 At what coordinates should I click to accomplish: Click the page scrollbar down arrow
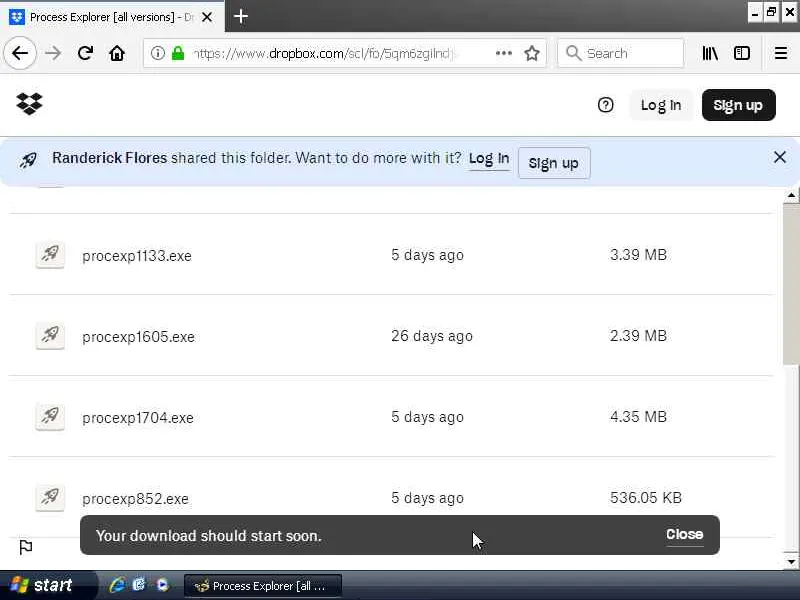pos(791,562)
